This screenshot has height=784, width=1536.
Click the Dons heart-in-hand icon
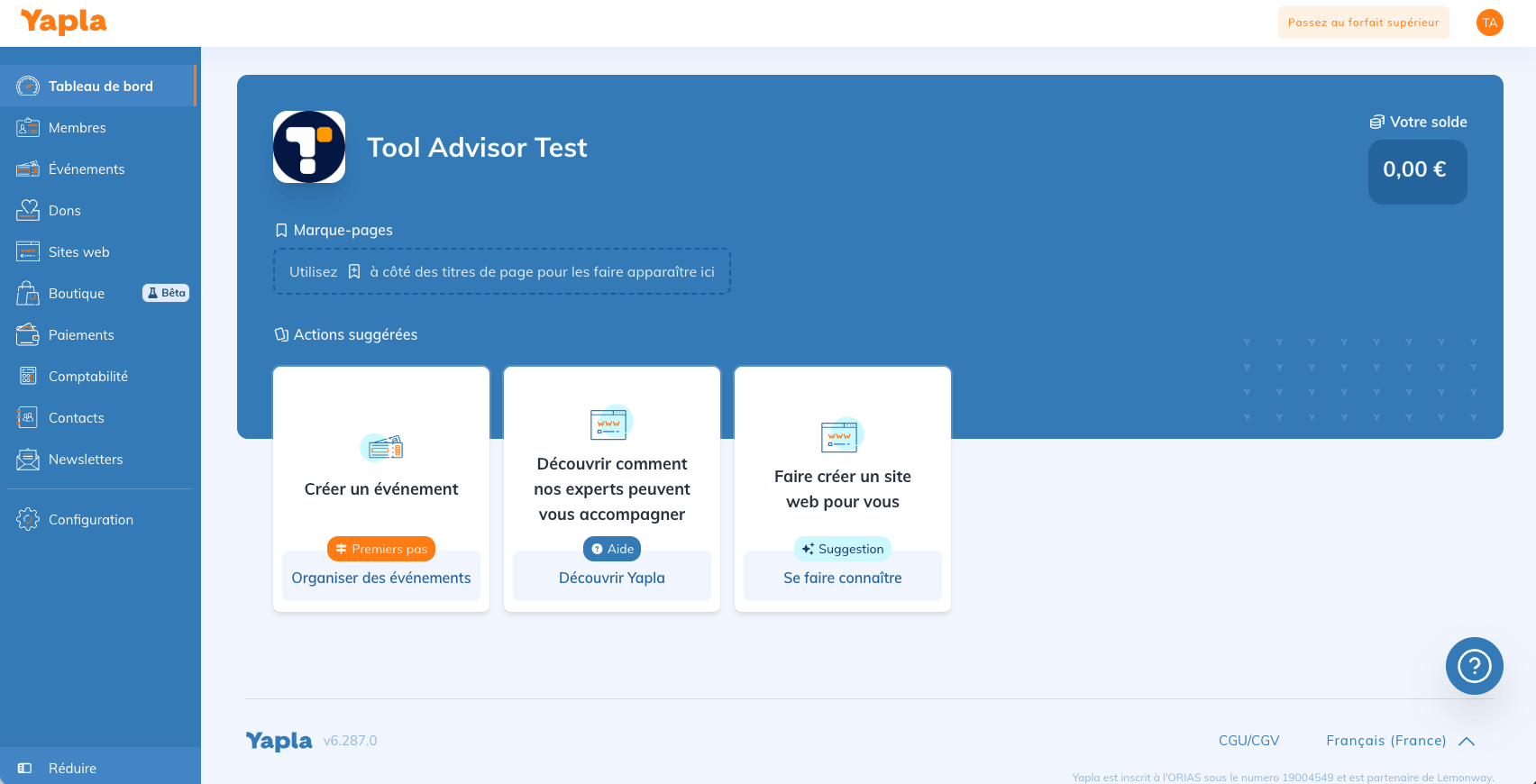coord(28,210)
